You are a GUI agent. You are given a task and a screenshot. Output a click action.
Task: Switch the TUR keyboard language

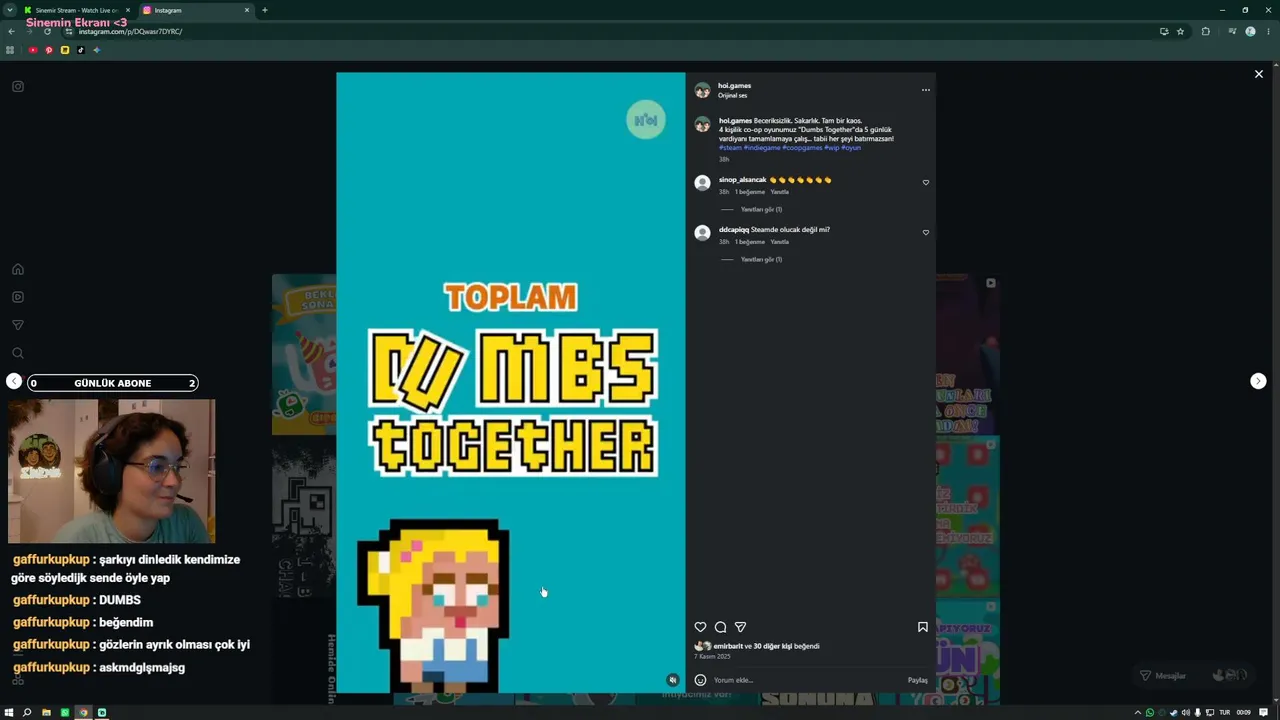coord(1224,712)
